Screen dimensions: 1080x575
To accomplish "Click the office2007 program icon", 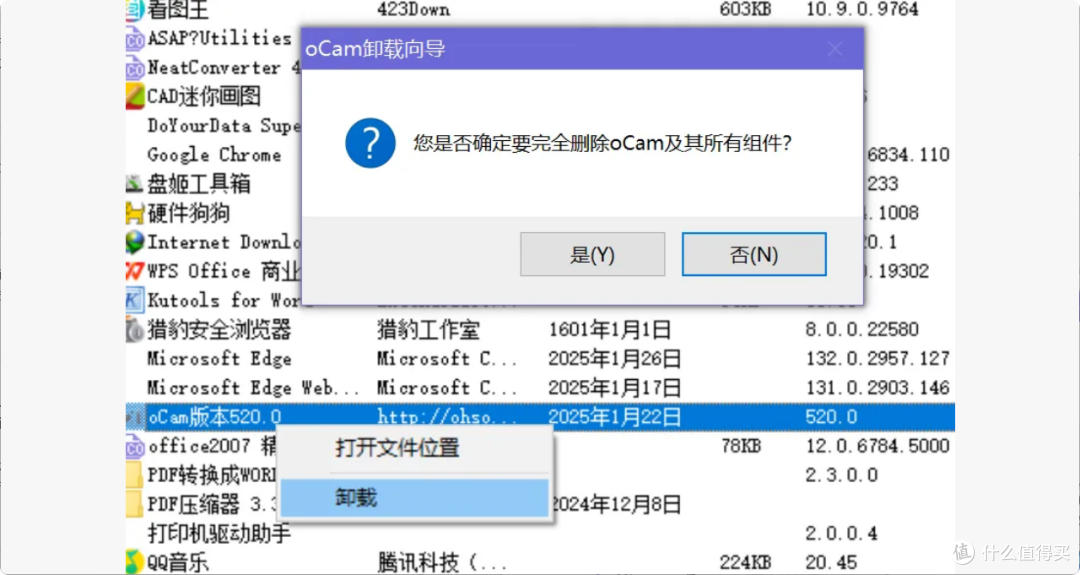I will pyautogui.click(x=135, y=447).
